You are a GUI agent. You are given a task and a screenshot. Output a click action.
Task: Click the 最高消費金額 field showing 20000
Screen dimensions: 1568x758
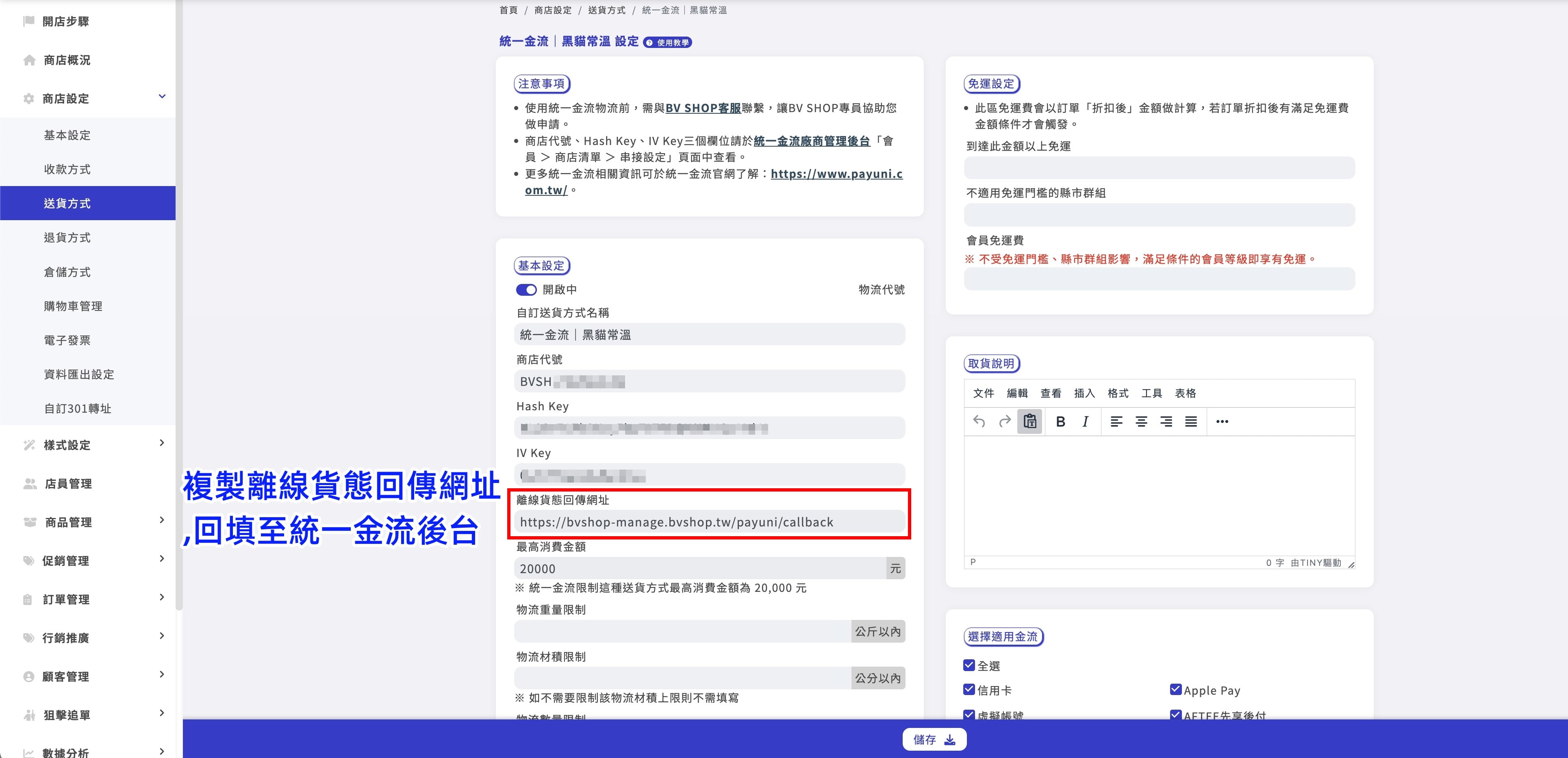click(700, 569)
